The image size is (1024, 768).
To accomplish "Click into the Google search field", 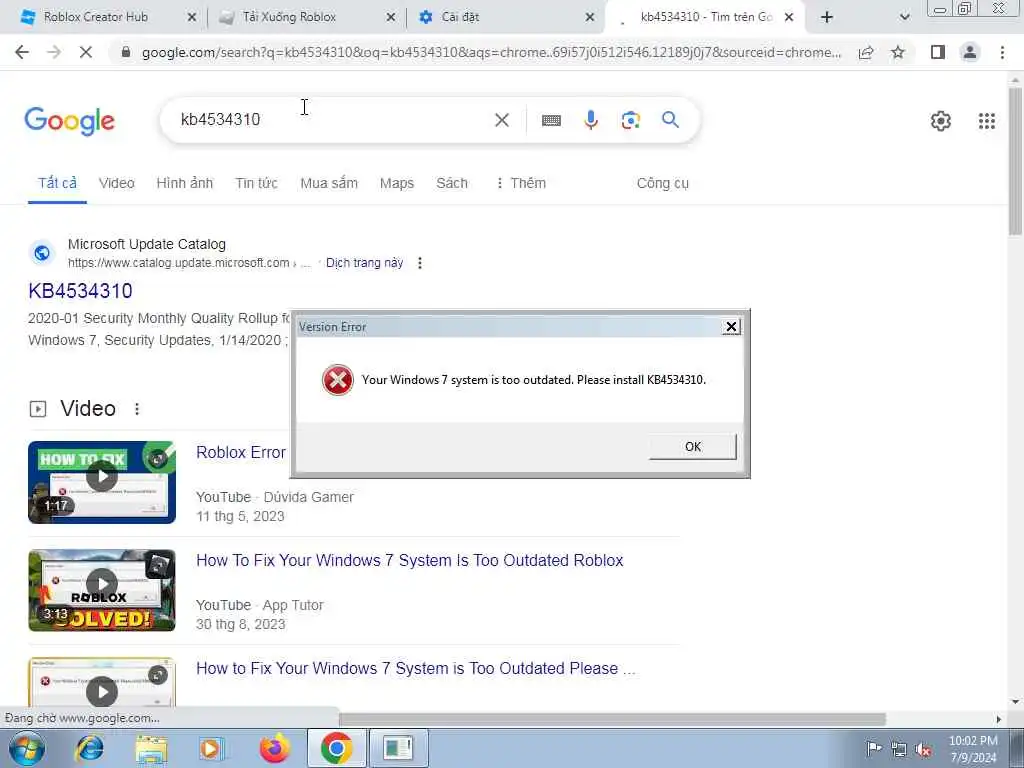I will pos(333,120).
